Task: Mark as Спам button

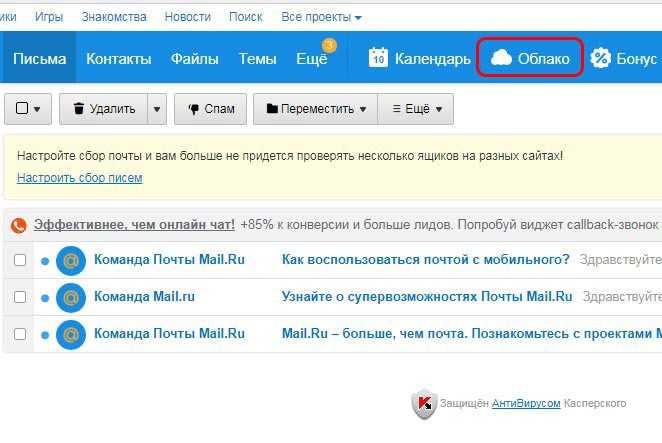Action: click(x=210, y=109)
